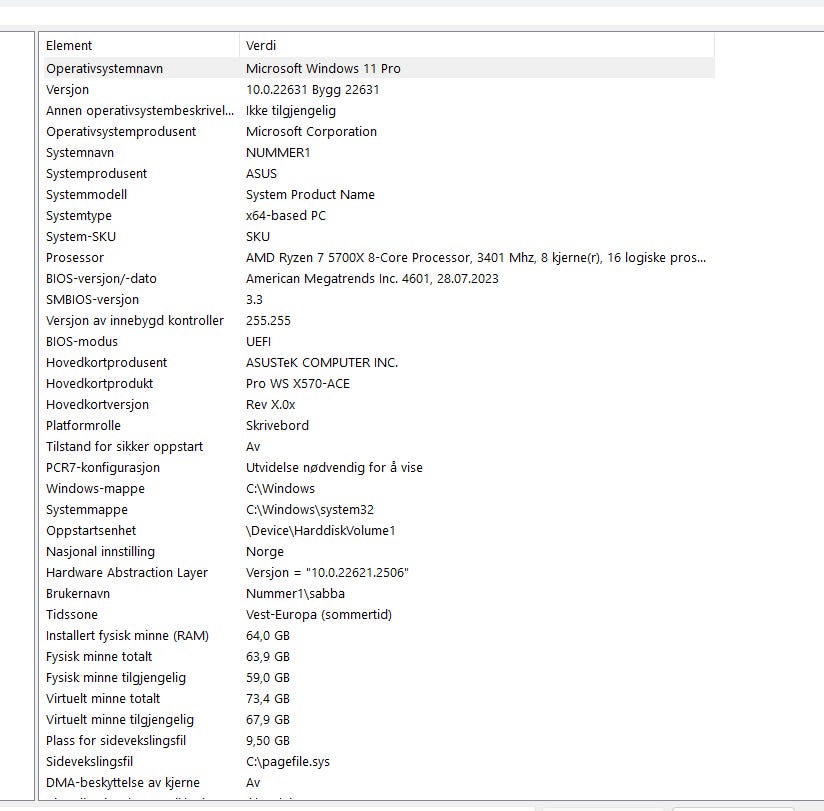Click the 64,0 GB value
The image size is (824, 811).
267,636
